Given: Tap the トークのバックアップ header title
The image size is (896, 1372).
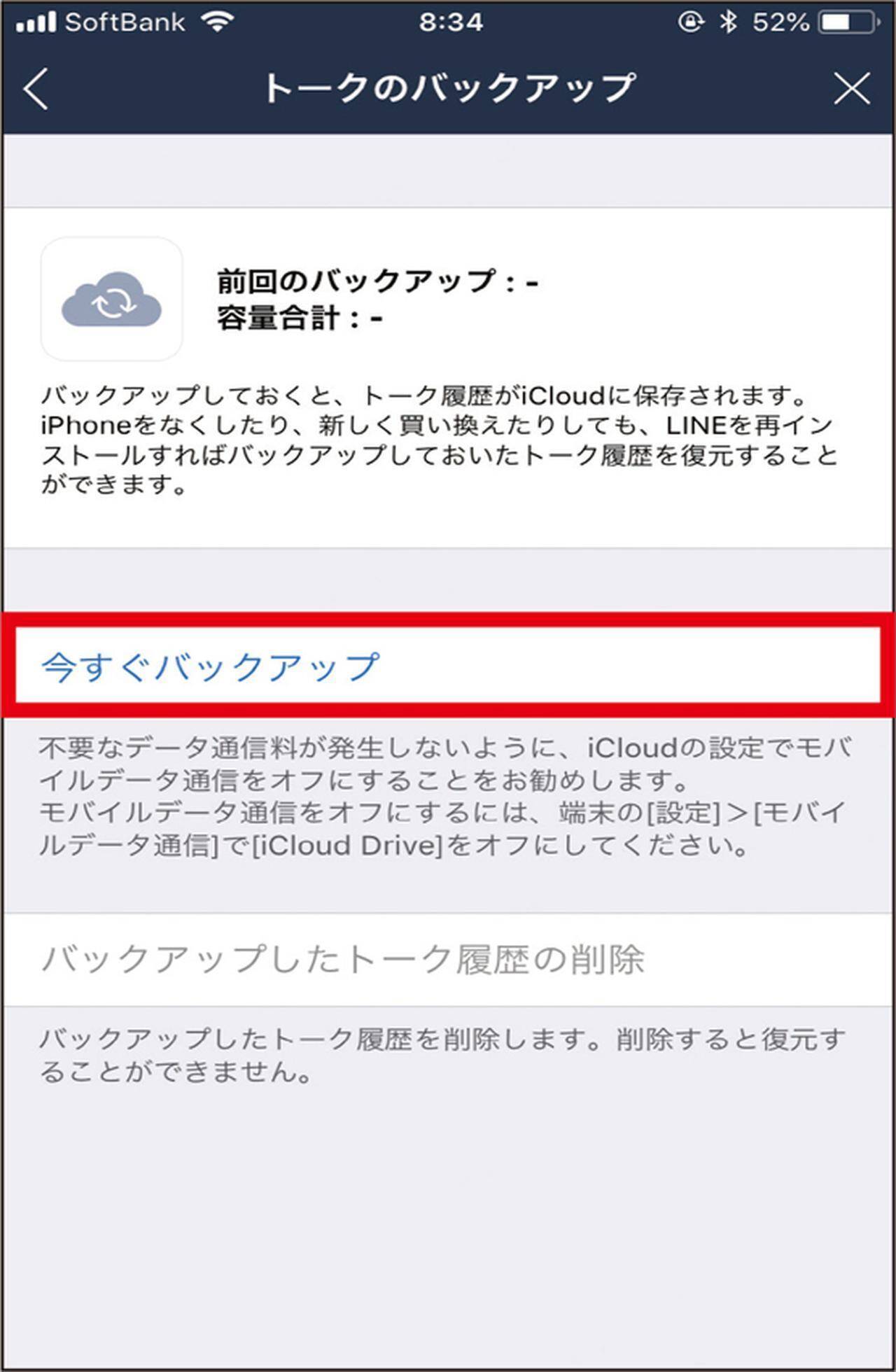Looking at the screenshot, I should (449, 89).
